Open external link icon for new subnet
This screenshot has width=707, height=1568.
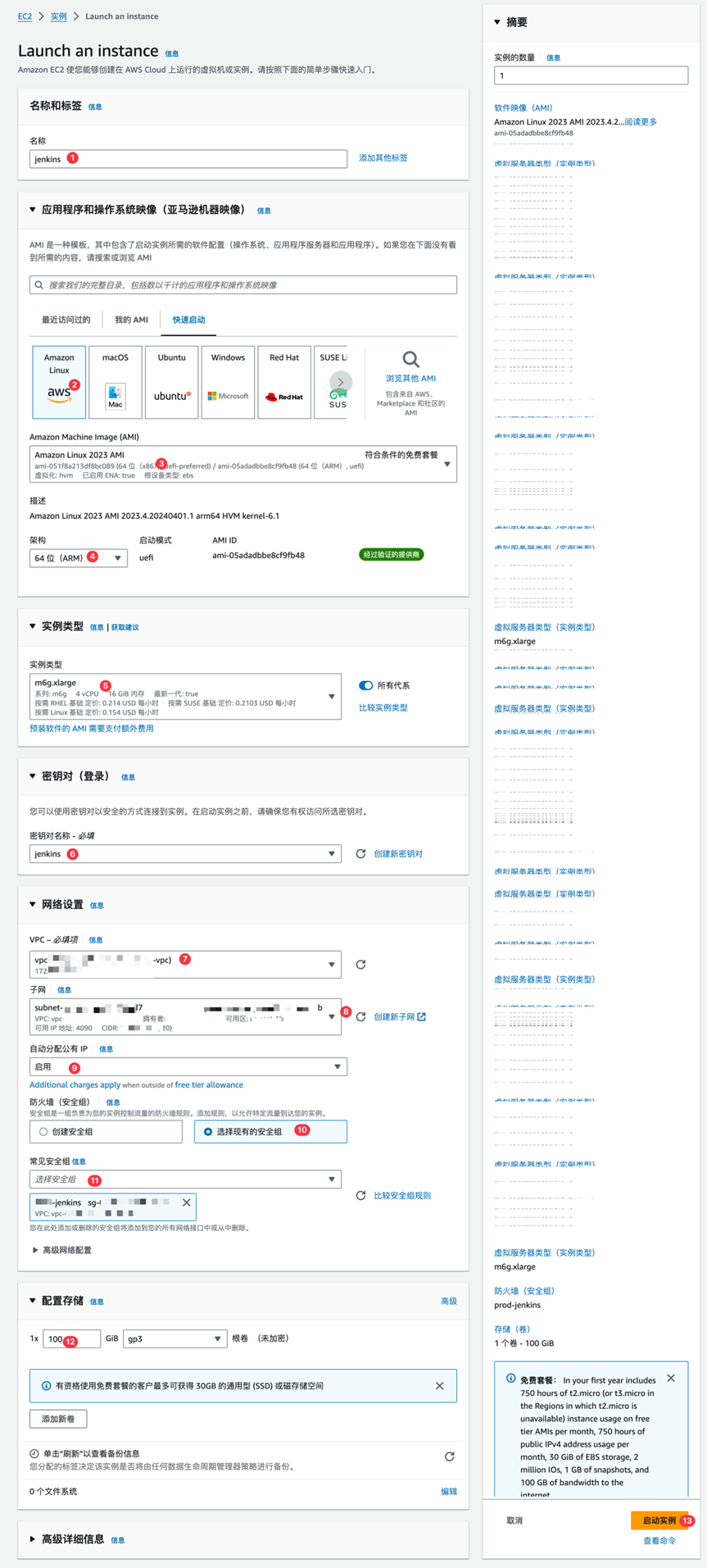421,1017
